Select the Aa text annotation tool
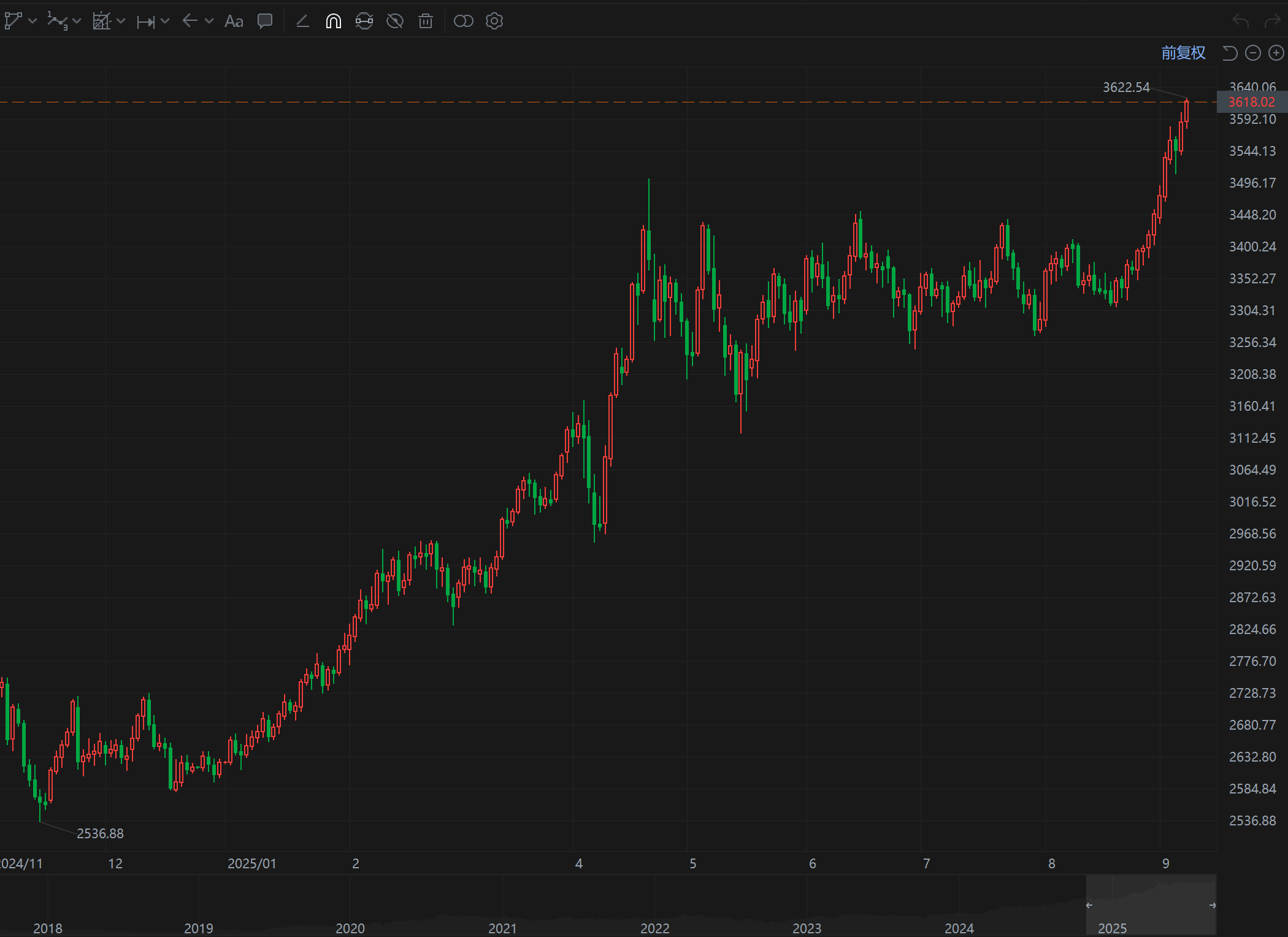This screenshot has height=937, width=1288. pos(234,21)
